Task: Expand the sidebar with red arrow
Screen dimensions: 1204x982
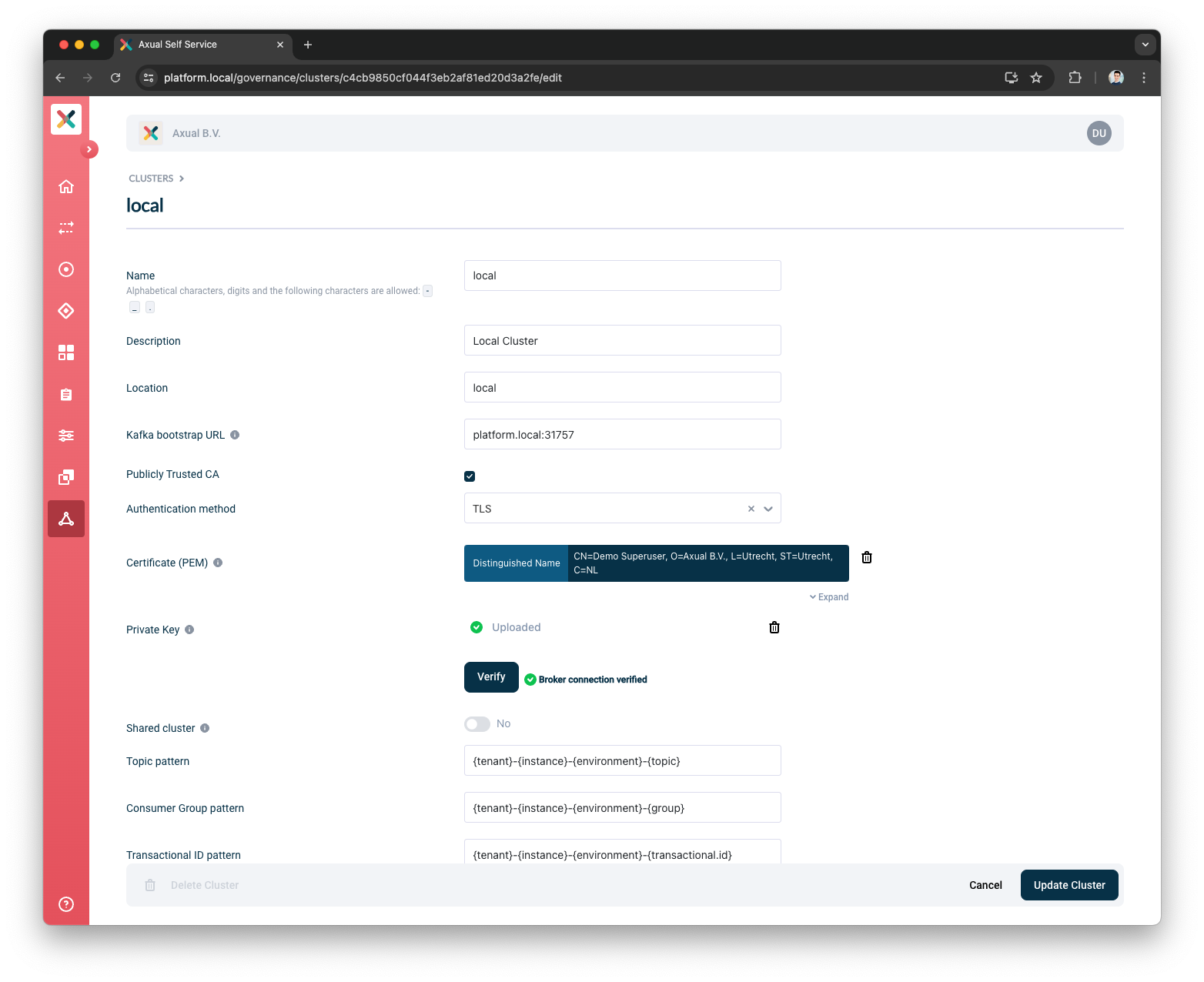Action: point(89,149)
